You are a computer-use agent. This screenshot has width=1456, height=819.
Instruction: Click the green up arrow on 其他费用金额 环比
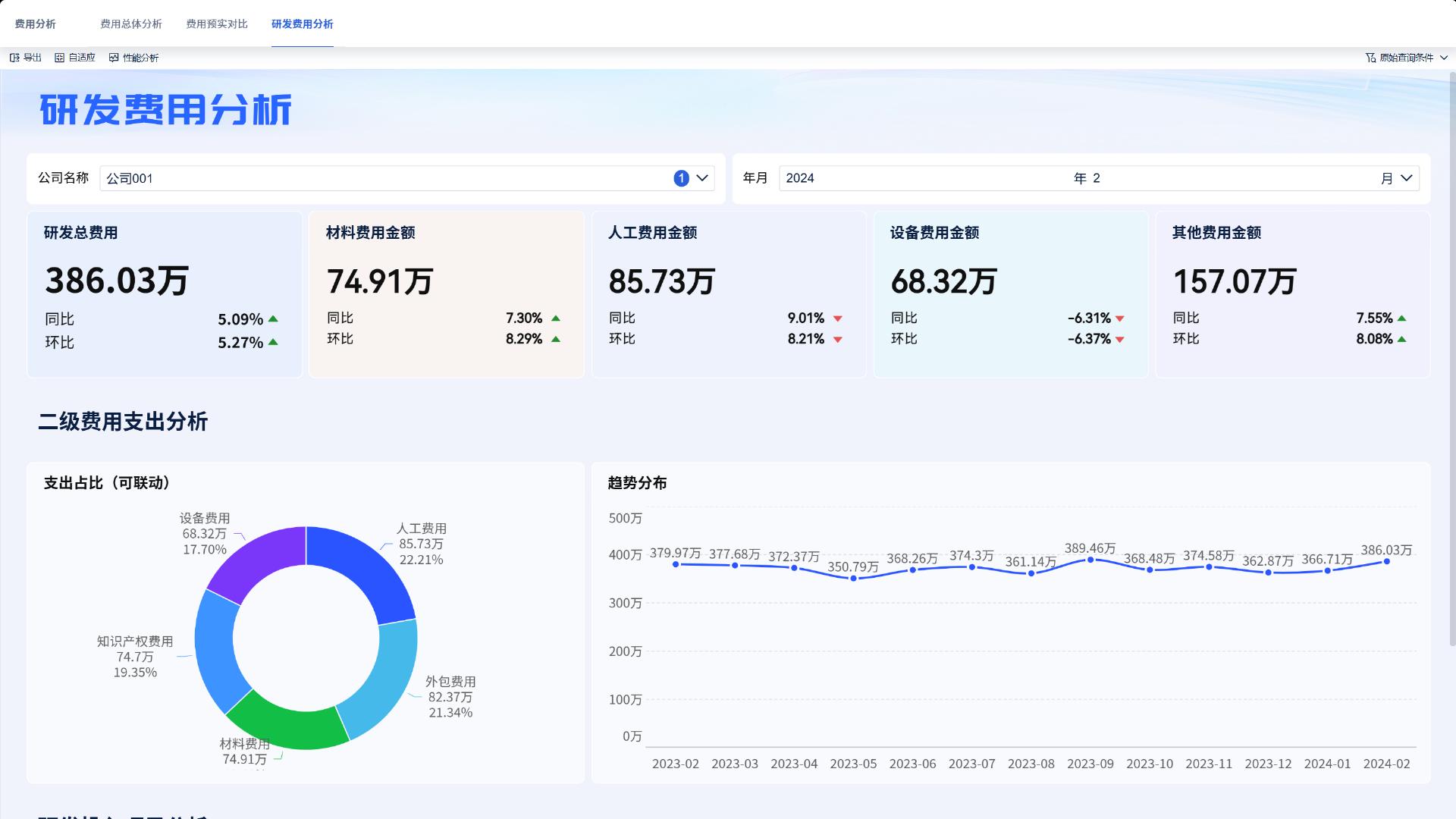[1401, 339]
